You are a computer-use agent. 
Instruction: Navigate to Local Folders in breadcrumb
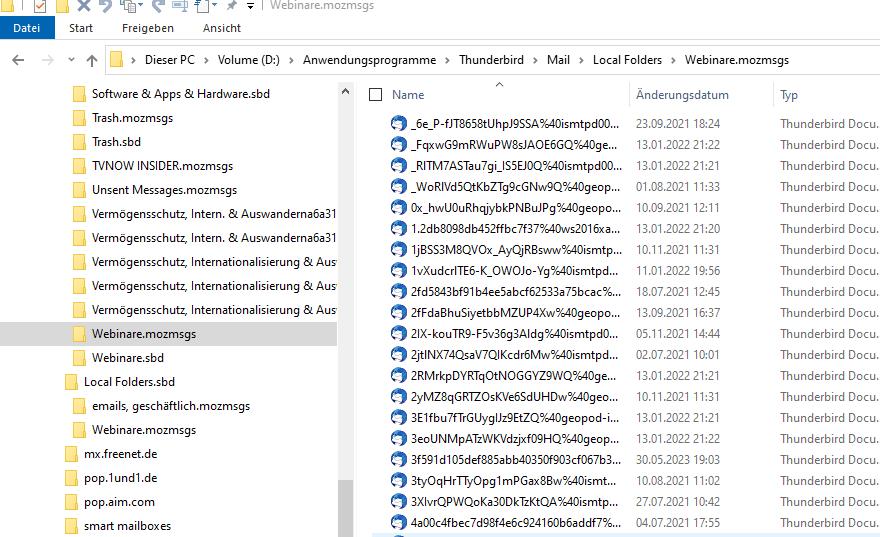click(x=627, y=60)
